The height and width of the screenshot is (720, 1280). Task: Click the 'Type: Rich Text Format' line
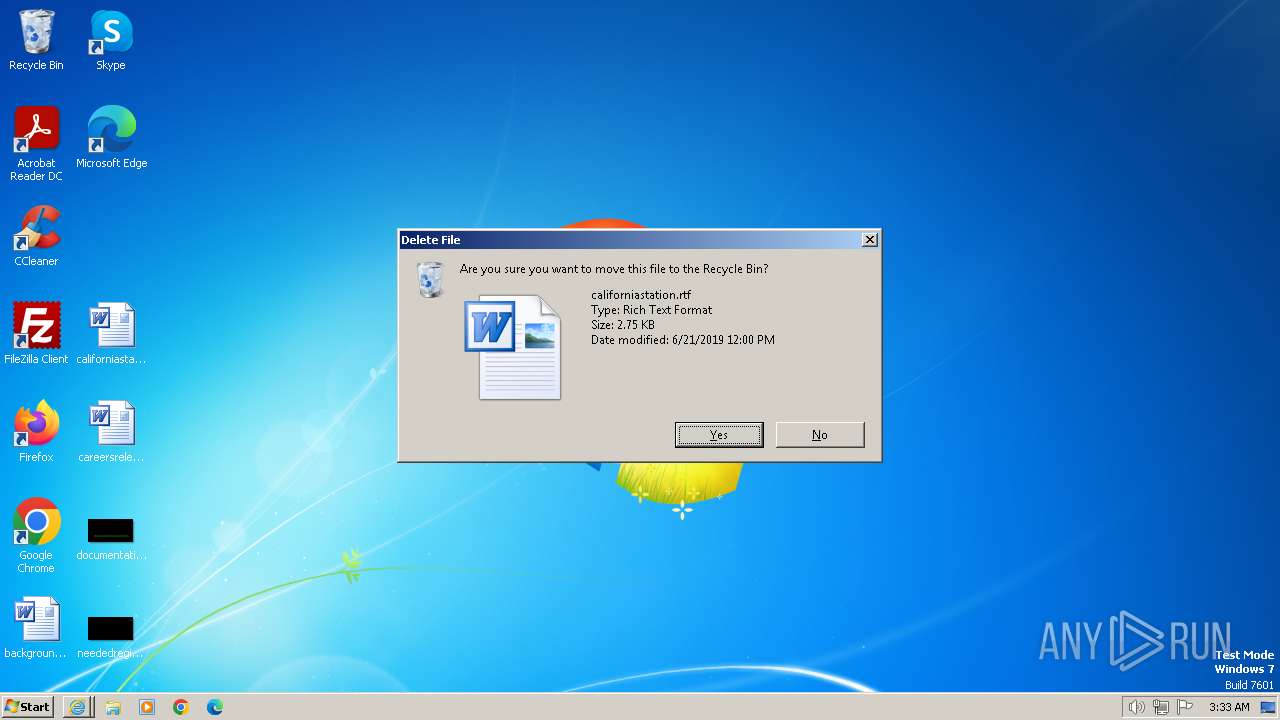pos(651,310)
